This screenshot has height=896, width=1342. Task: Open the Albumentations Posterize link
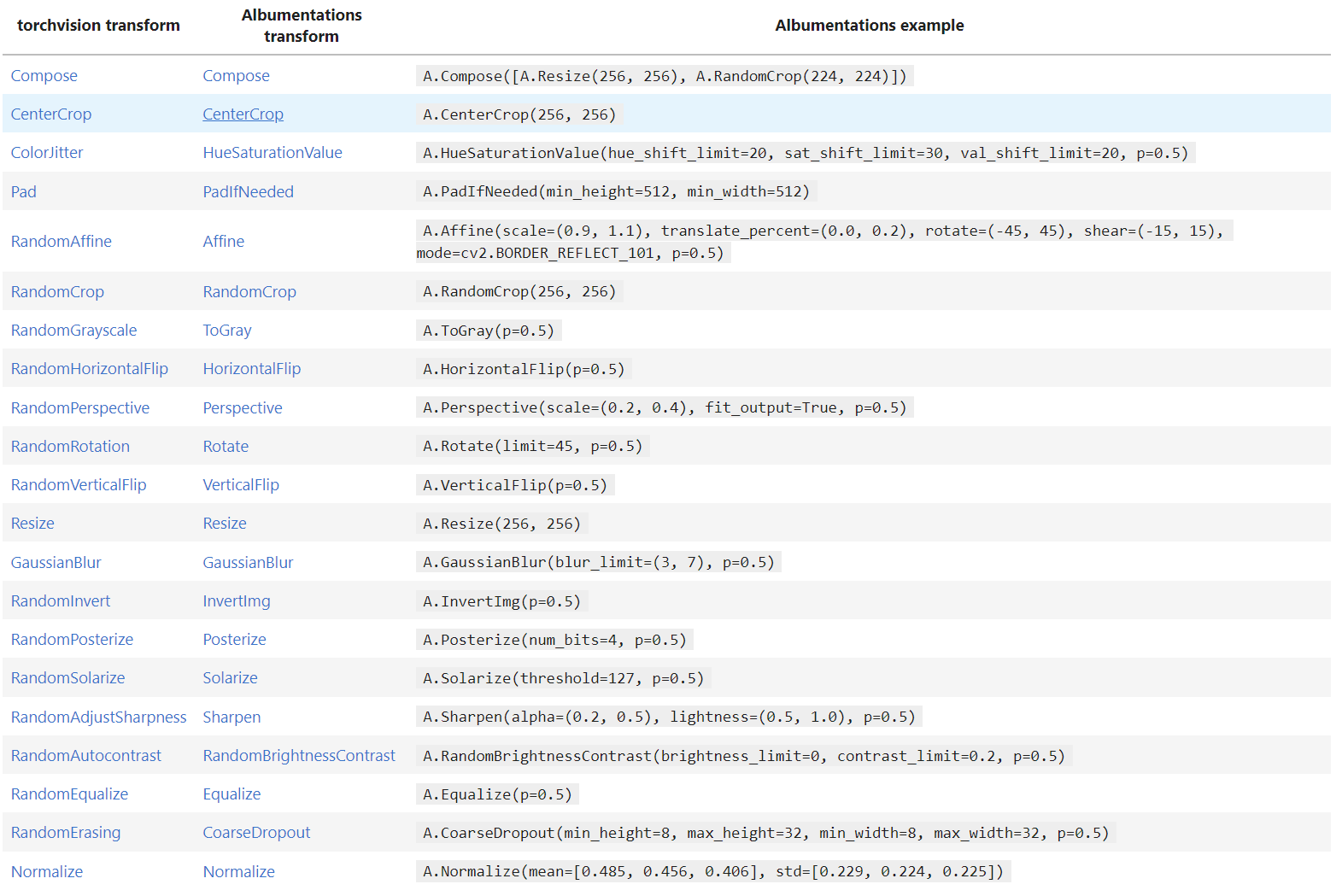click(234, 640)
